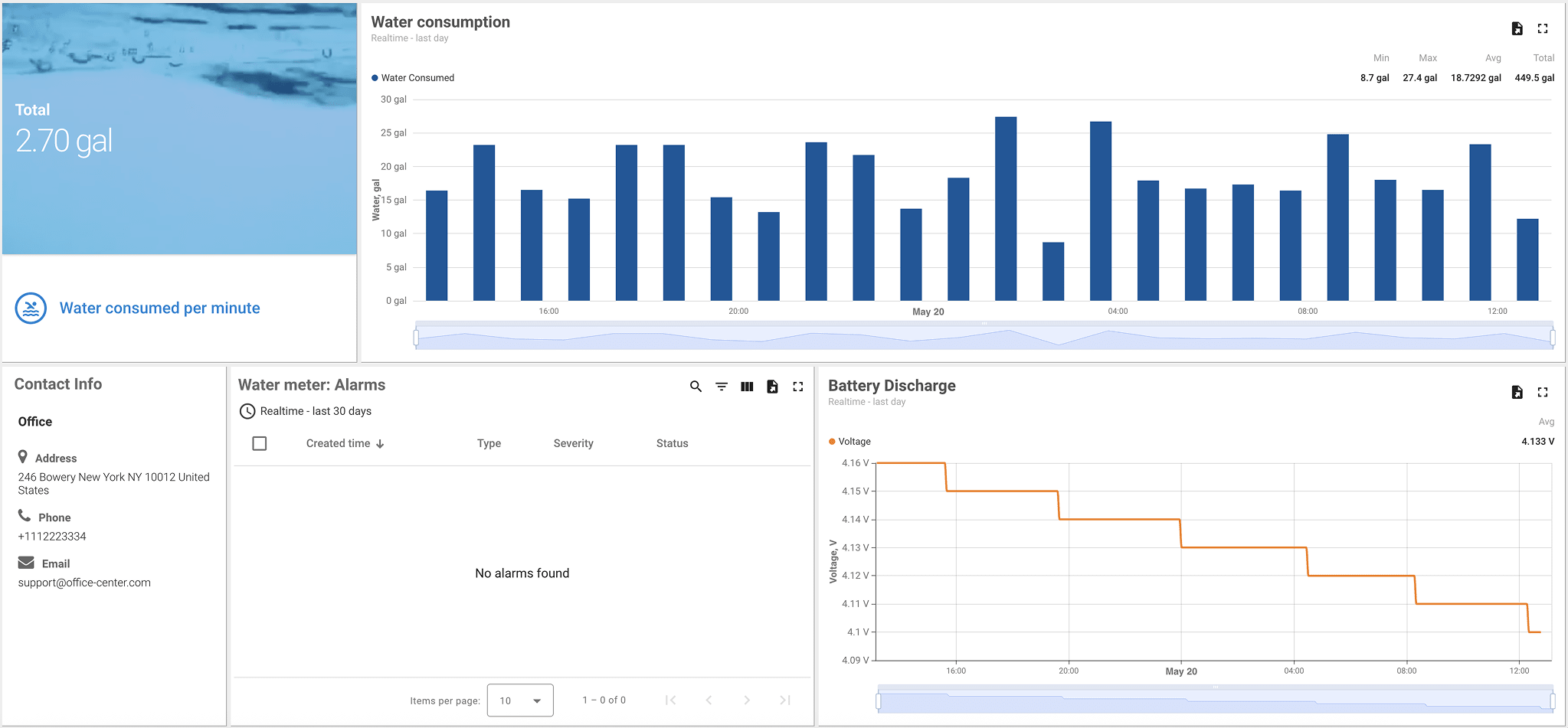
Task: Enter fullscreen on Battery Discharge chart
Action: click(x=1543, y=392)
